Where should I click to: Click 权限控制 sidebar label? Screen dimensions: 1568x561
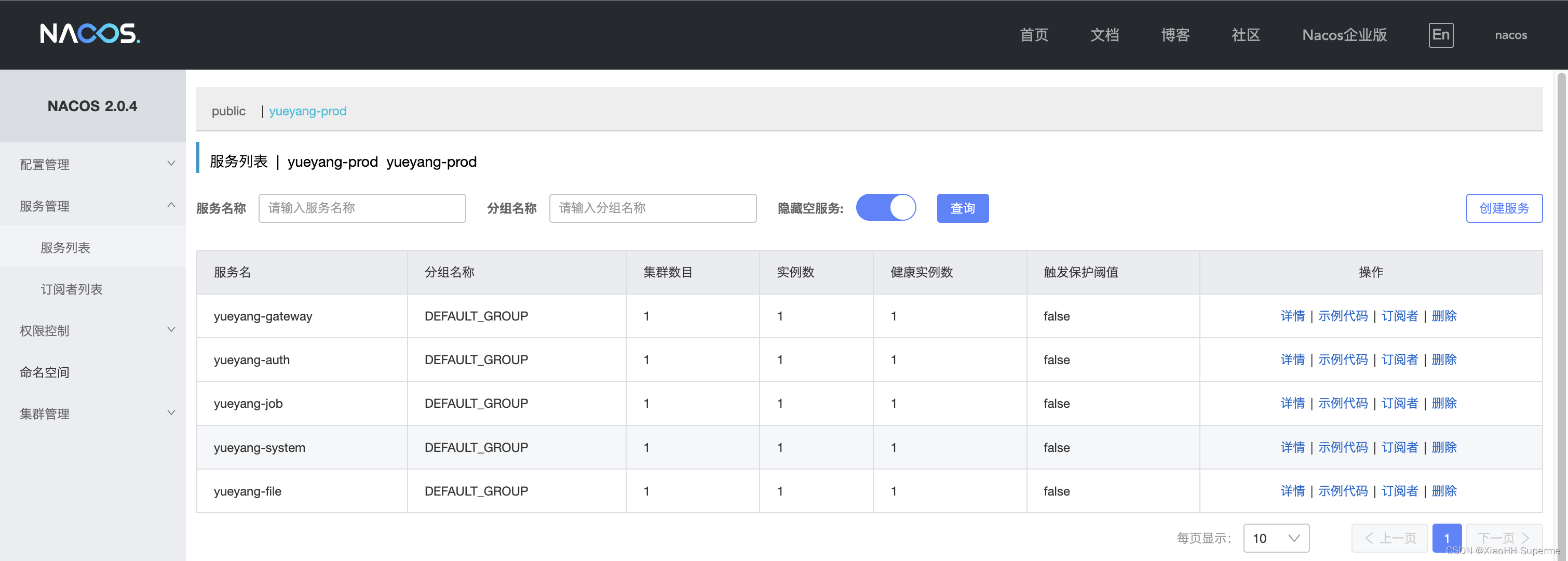click(x=45, y=331)
